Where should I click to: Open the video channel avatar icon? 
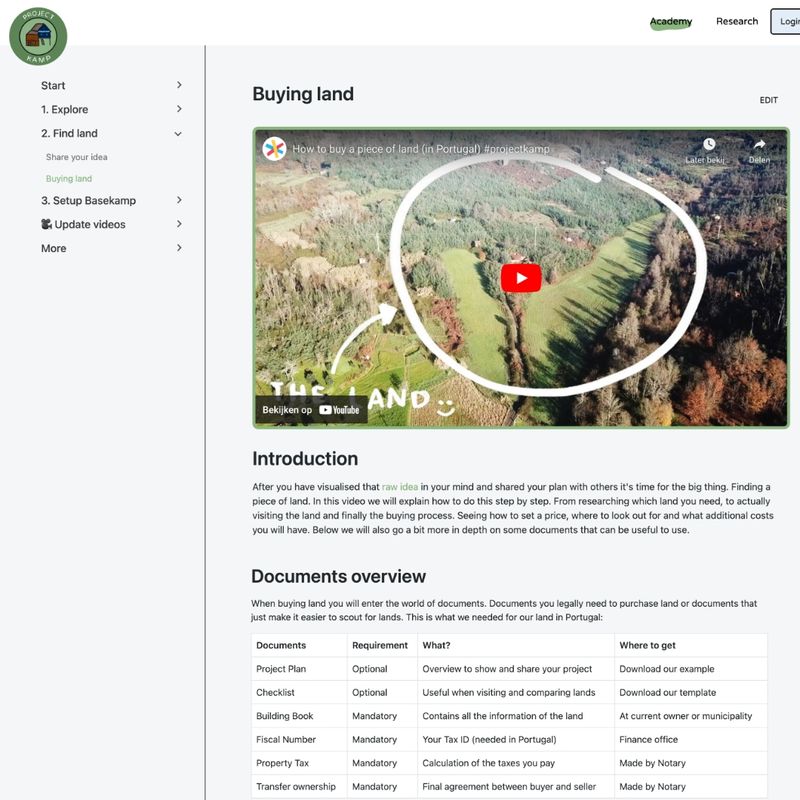[274, 149]
